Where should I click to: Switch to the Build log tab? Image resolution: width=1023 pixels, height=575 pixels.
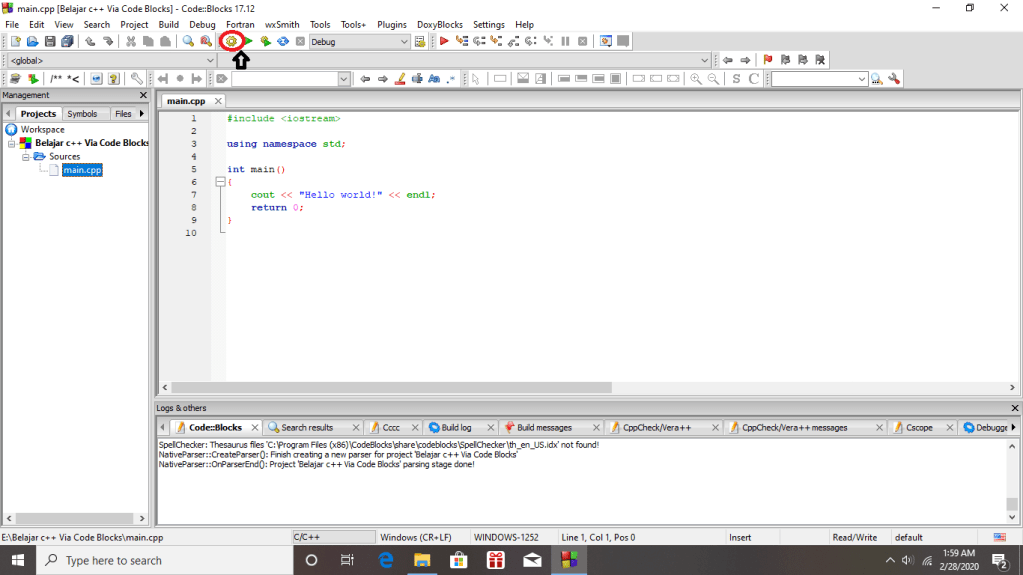coord(456,427)
